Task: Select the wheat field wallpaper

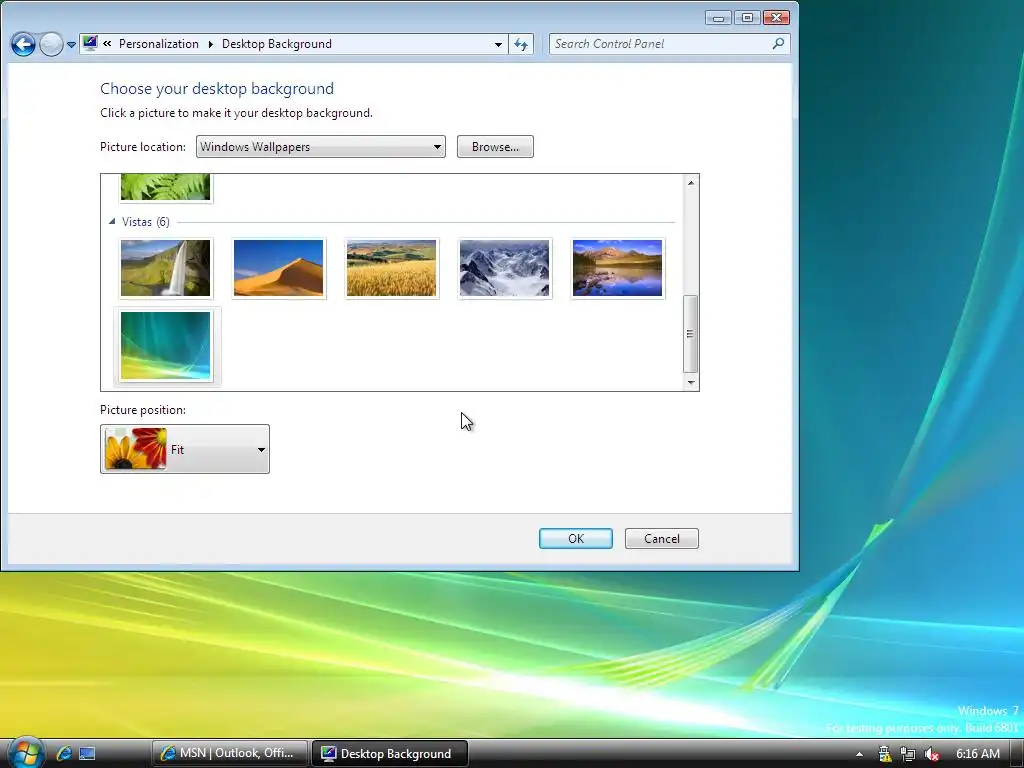Action: point(391,268)
